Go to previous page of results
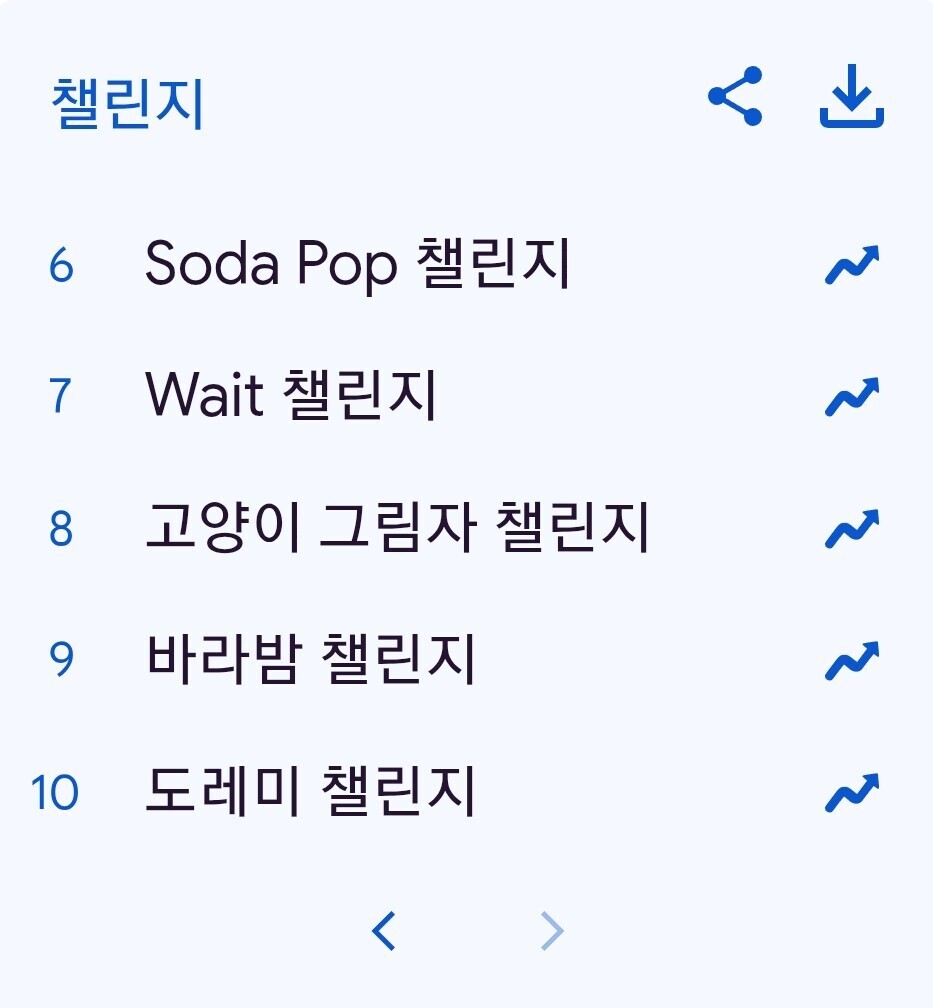The width and height of the screenshot is (933, 1008). pos(384,930)
